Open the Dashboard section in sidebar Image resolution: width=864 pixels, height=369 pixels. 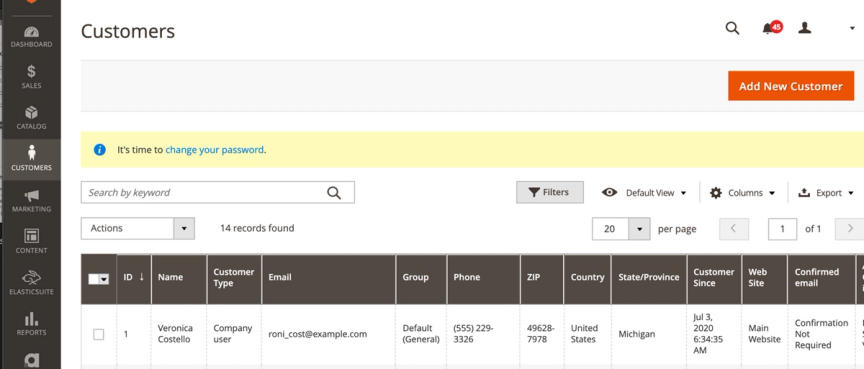pyautogui.click(x=31, y=36)
